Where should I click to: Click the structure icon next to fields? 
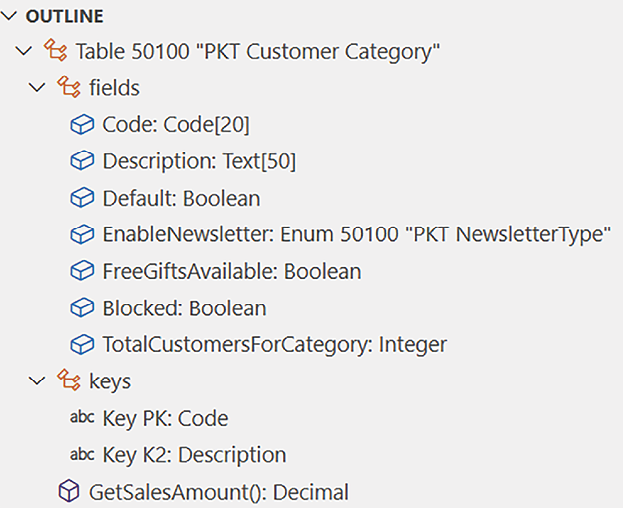click(68, 87)
